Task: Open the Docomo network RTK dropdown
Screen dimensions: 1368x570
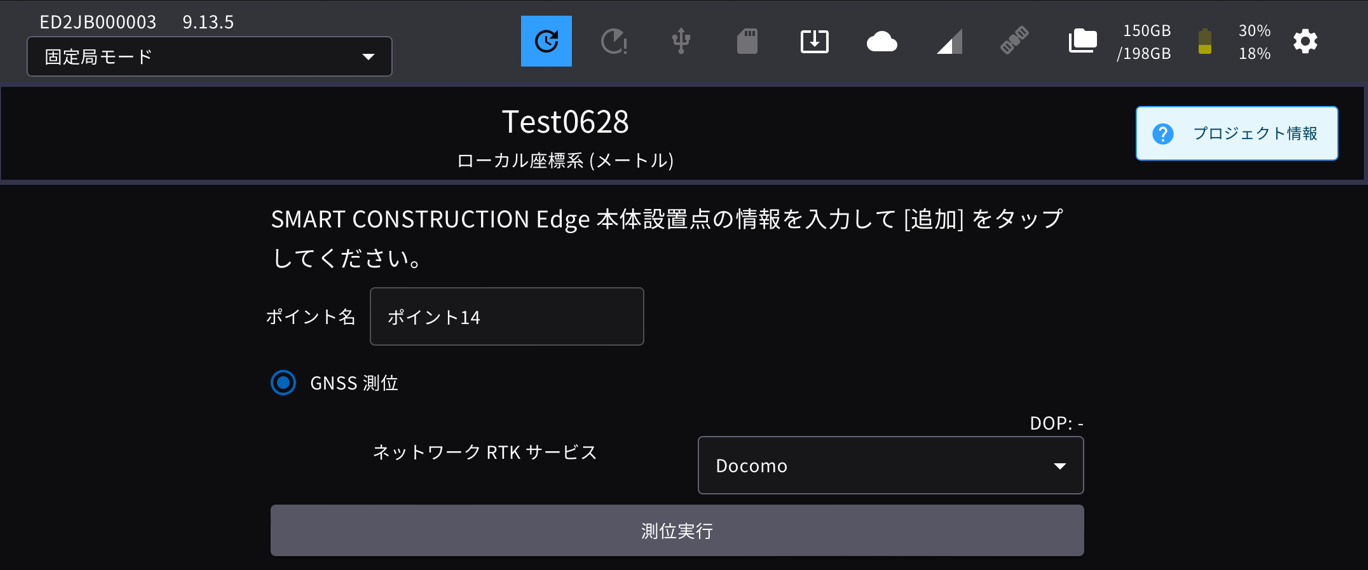Action: [889, 466]
